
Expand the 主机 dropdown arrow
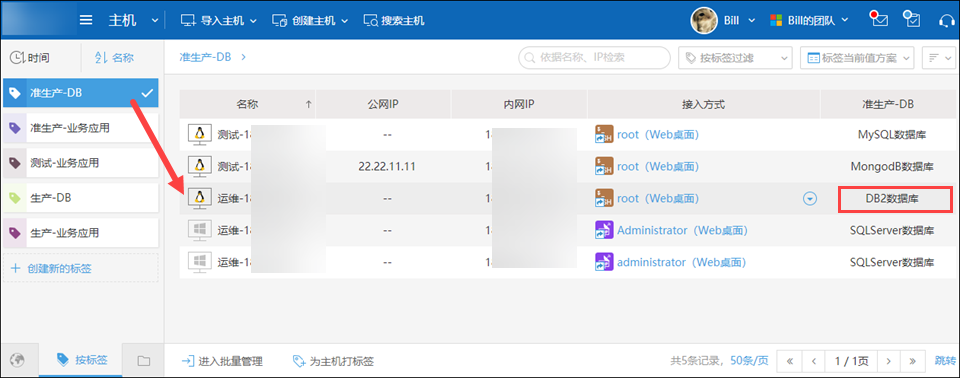(x=154, y=21)
